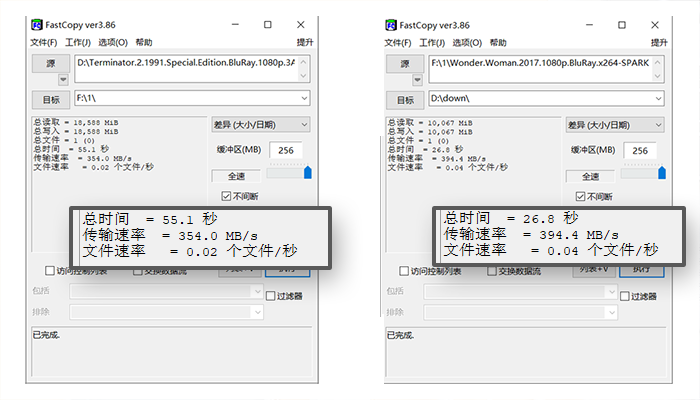Click the speed slider handle in left window
The image size is (700, 400).
[x=308, y=172]
